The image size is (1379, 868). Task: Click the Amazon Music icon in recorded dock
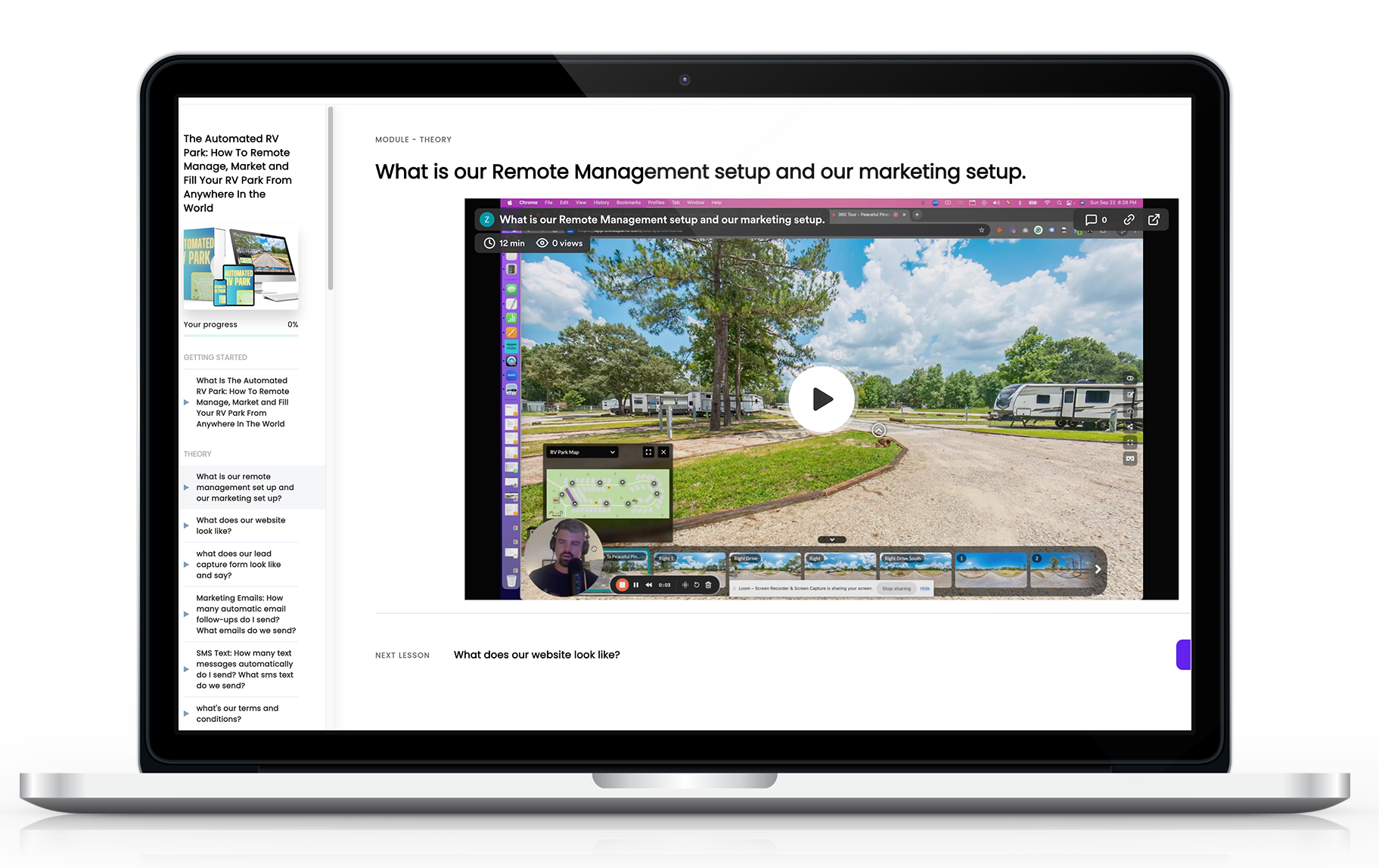tap(511, 346)
